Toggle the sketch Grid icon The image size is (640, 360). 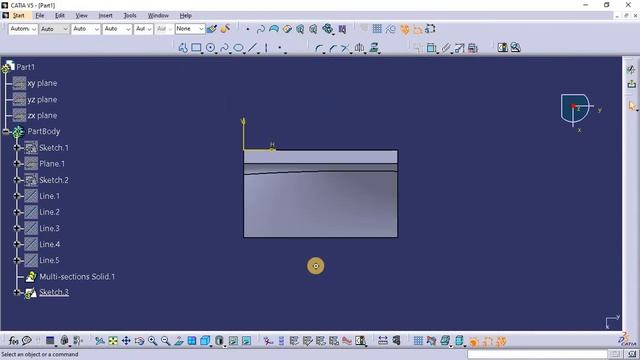click(377, 29)
